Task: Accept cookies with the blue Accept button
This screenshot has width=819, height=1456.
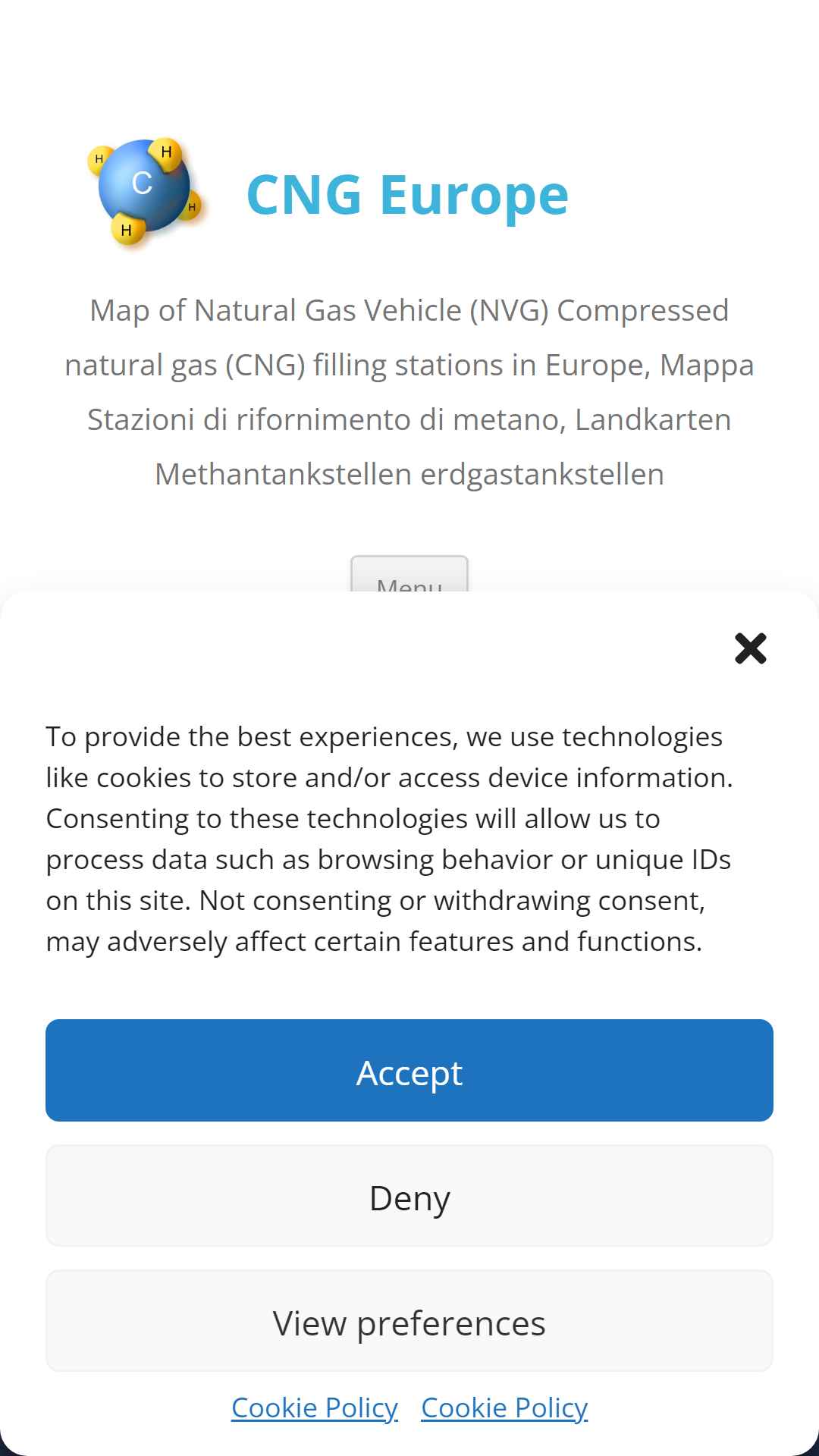Action: click(409, 1070)
